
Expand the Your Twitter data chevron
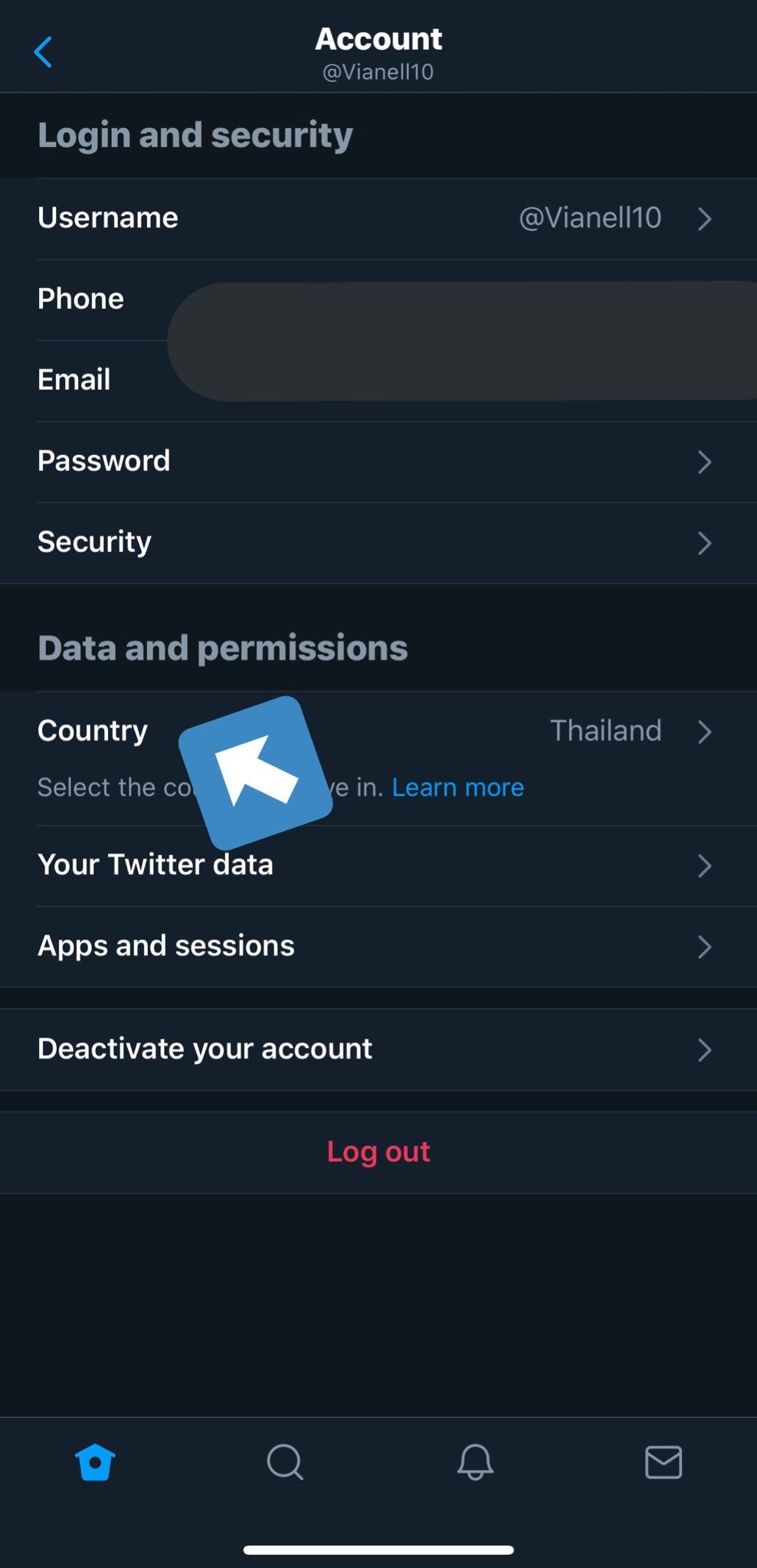click(x=705, y=866)
